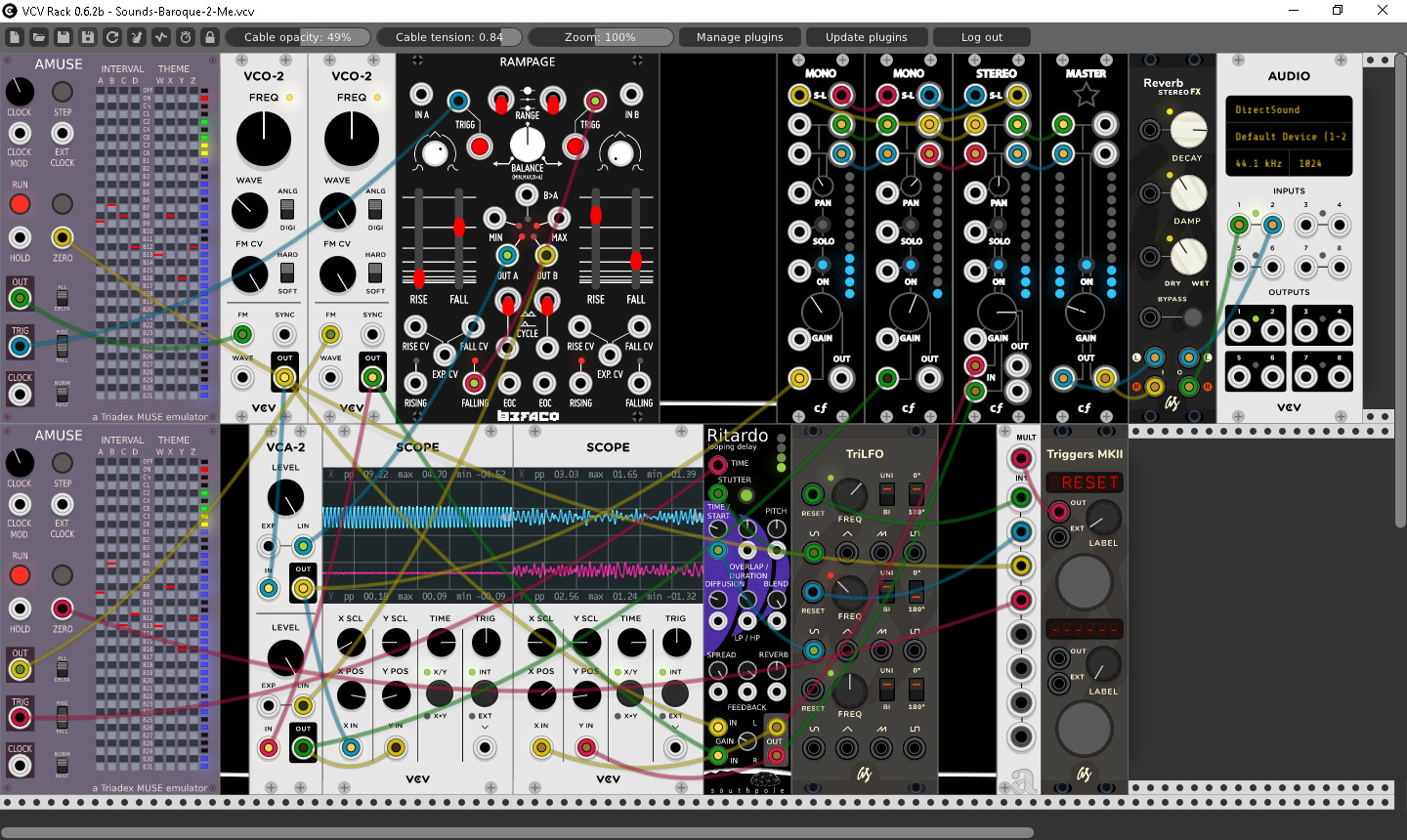Enable the Ritardo STUTTER button
The width and height of the screenshot is (1407, 840).
(x=746, y=495)
